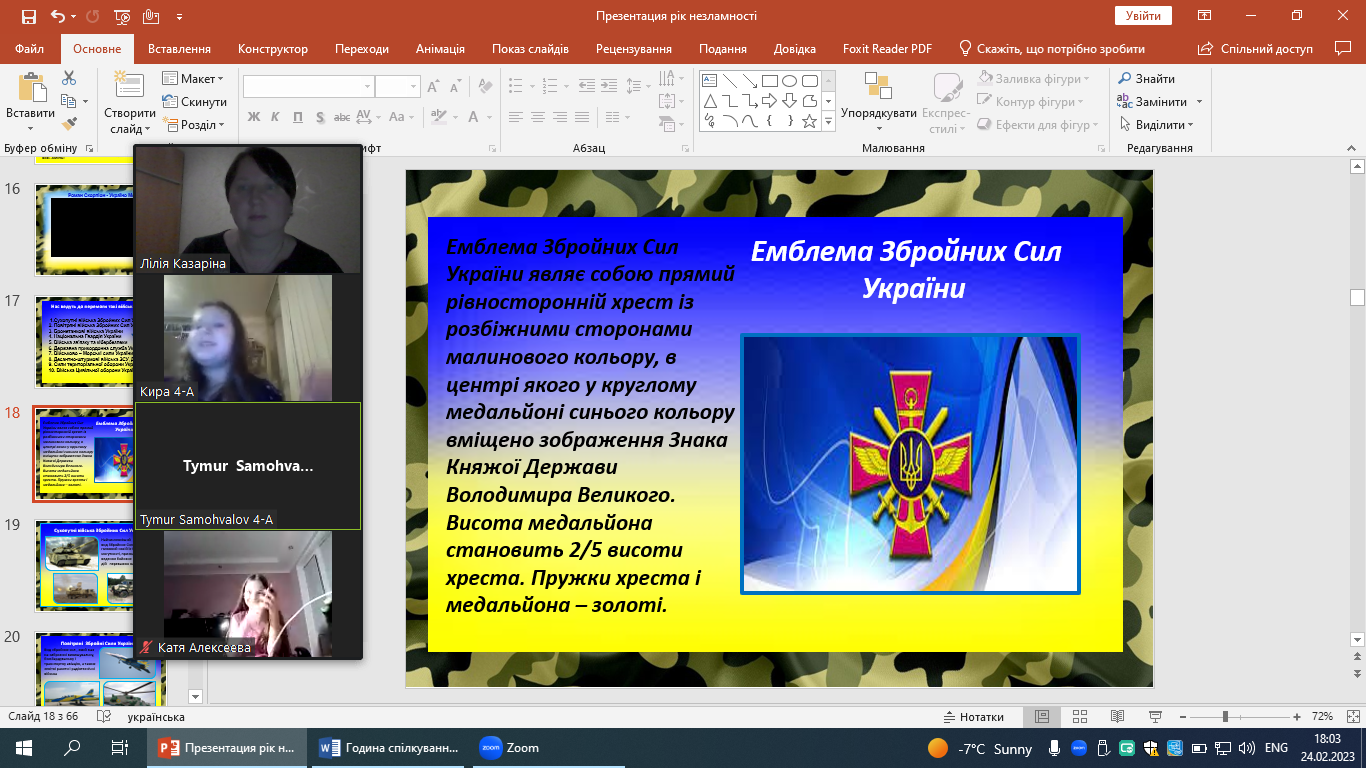Switch to the Показ слайдів tab
The image size is (1366, 768).
[530, 49]
